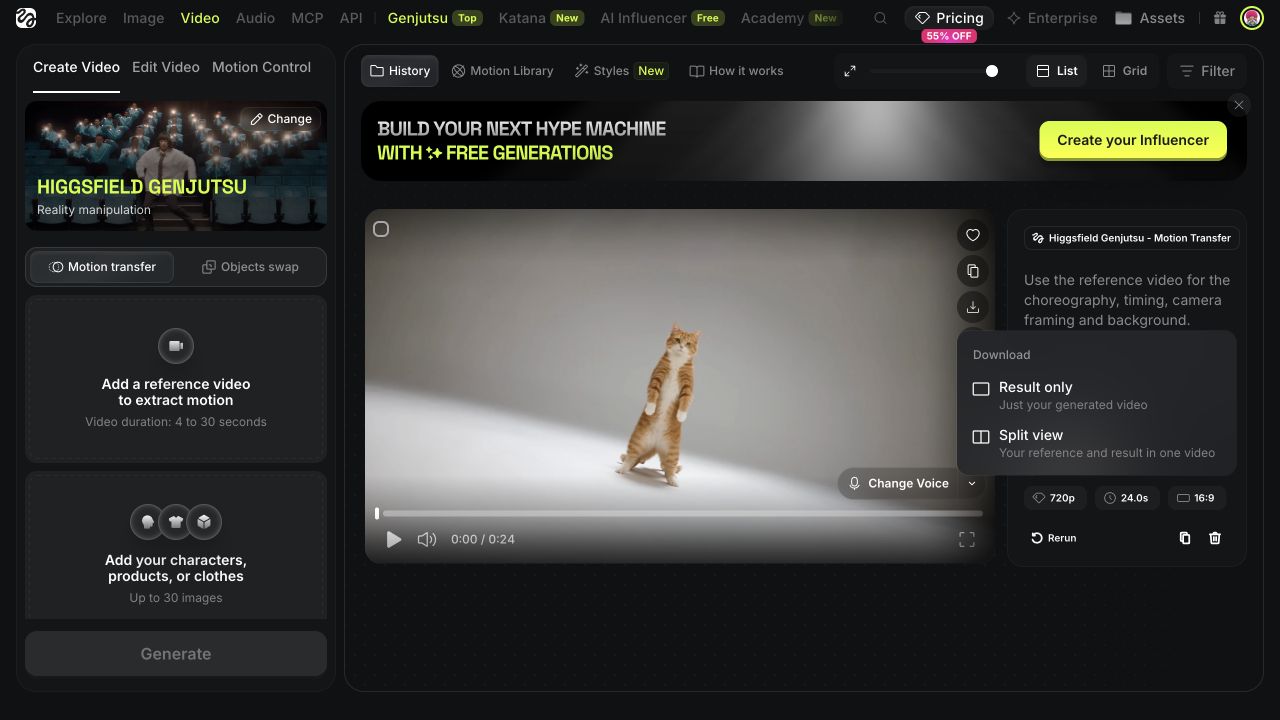The image size is (1280, 720).
Task: Open the gift icon in the top bar
Action: (x=1219, y=18)
